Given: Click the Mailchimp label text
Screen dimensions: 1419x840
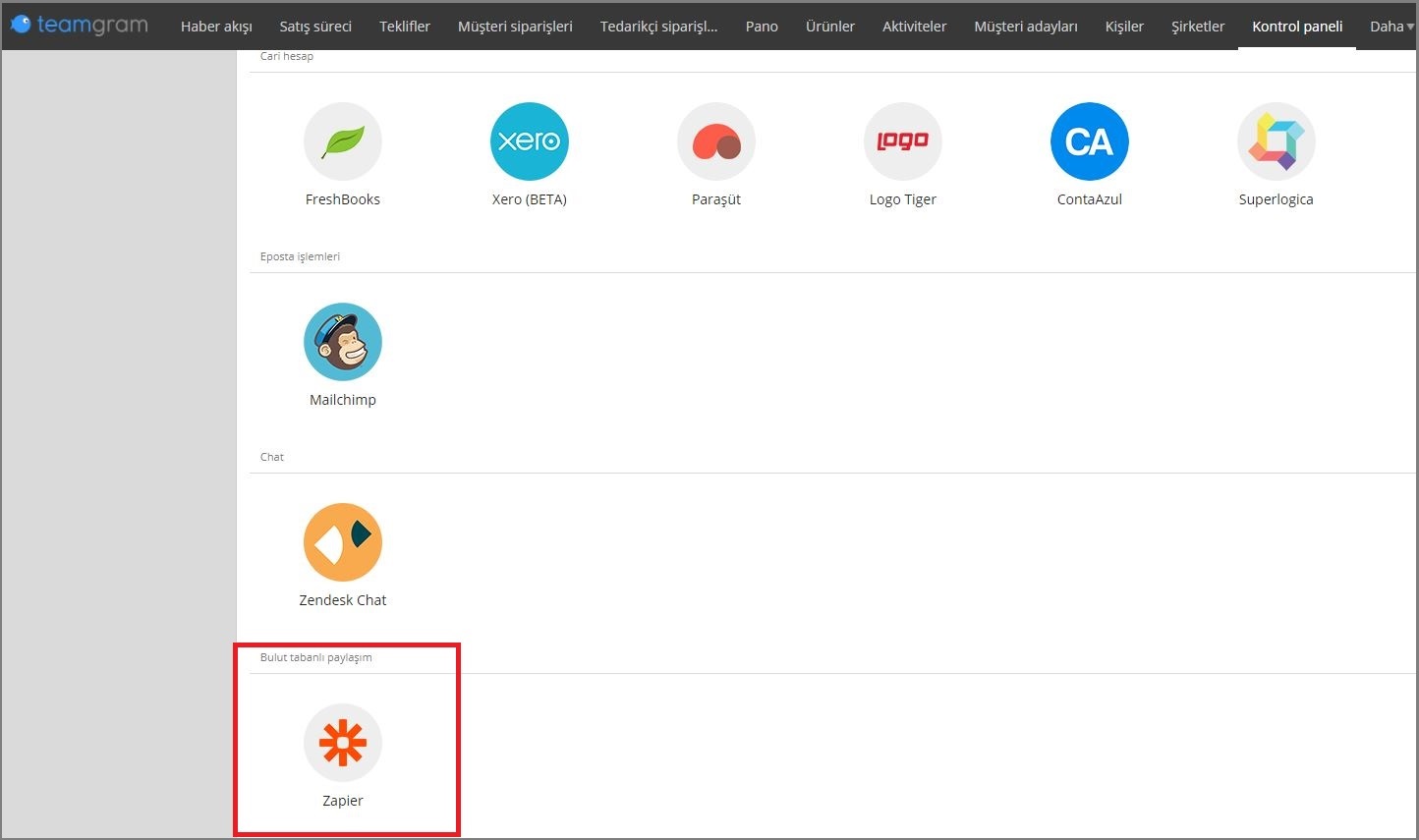Looking at the screenshot, I should [x=342, y=400].
